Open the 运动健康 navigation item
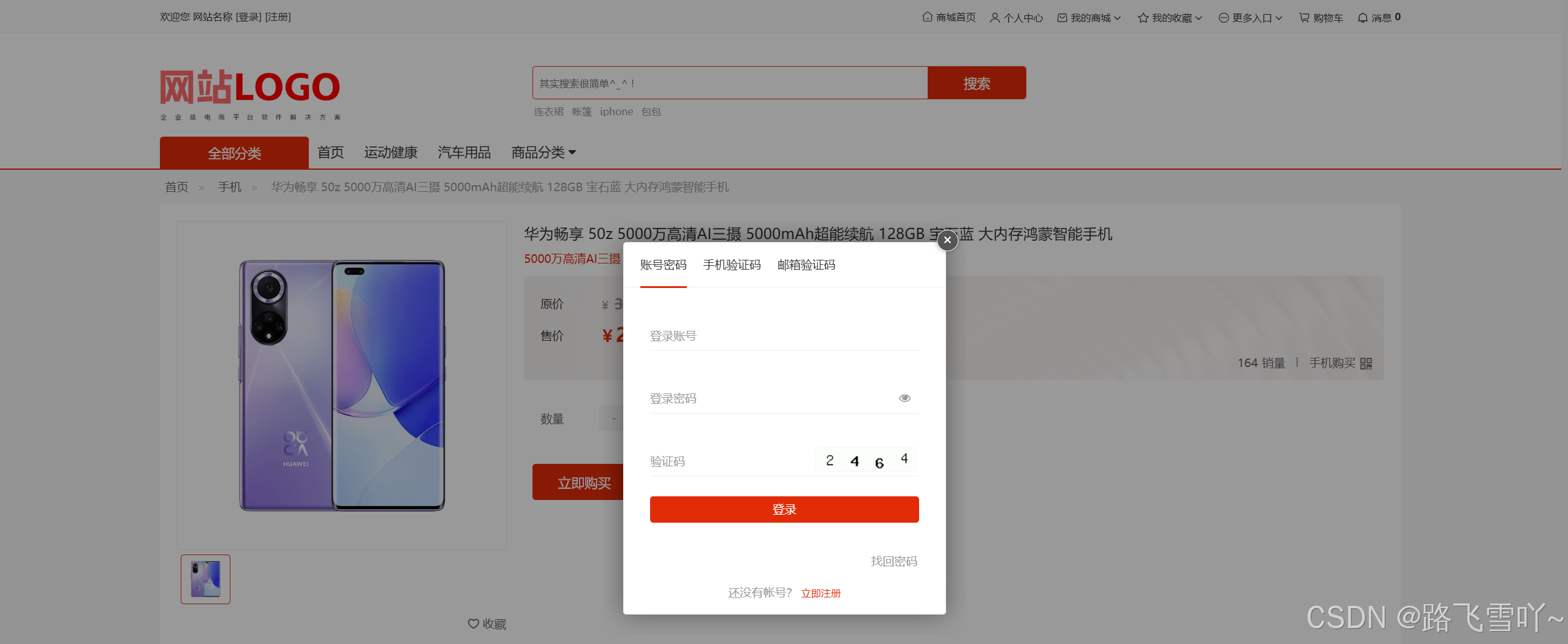This screenshot has height=644, width=1568. click(x=390, y=152)
